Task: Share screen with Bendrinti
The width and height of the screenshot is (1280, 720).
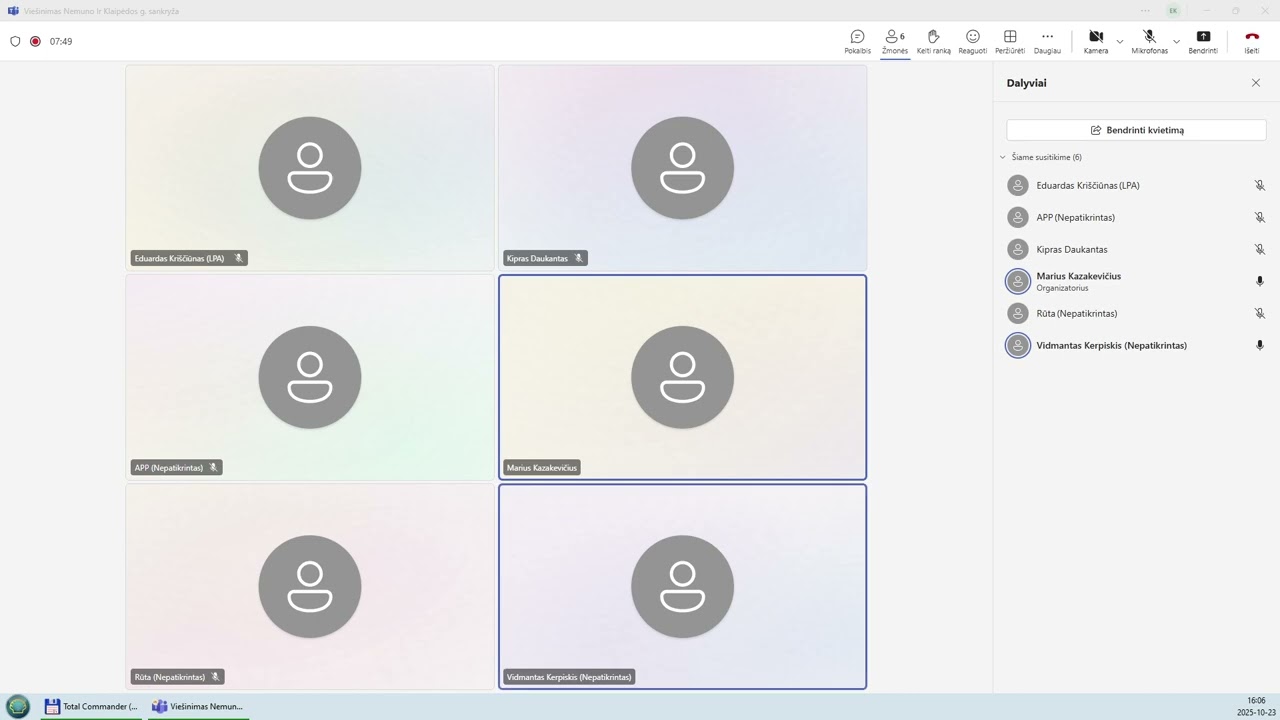Action: tap(1203, 41)
